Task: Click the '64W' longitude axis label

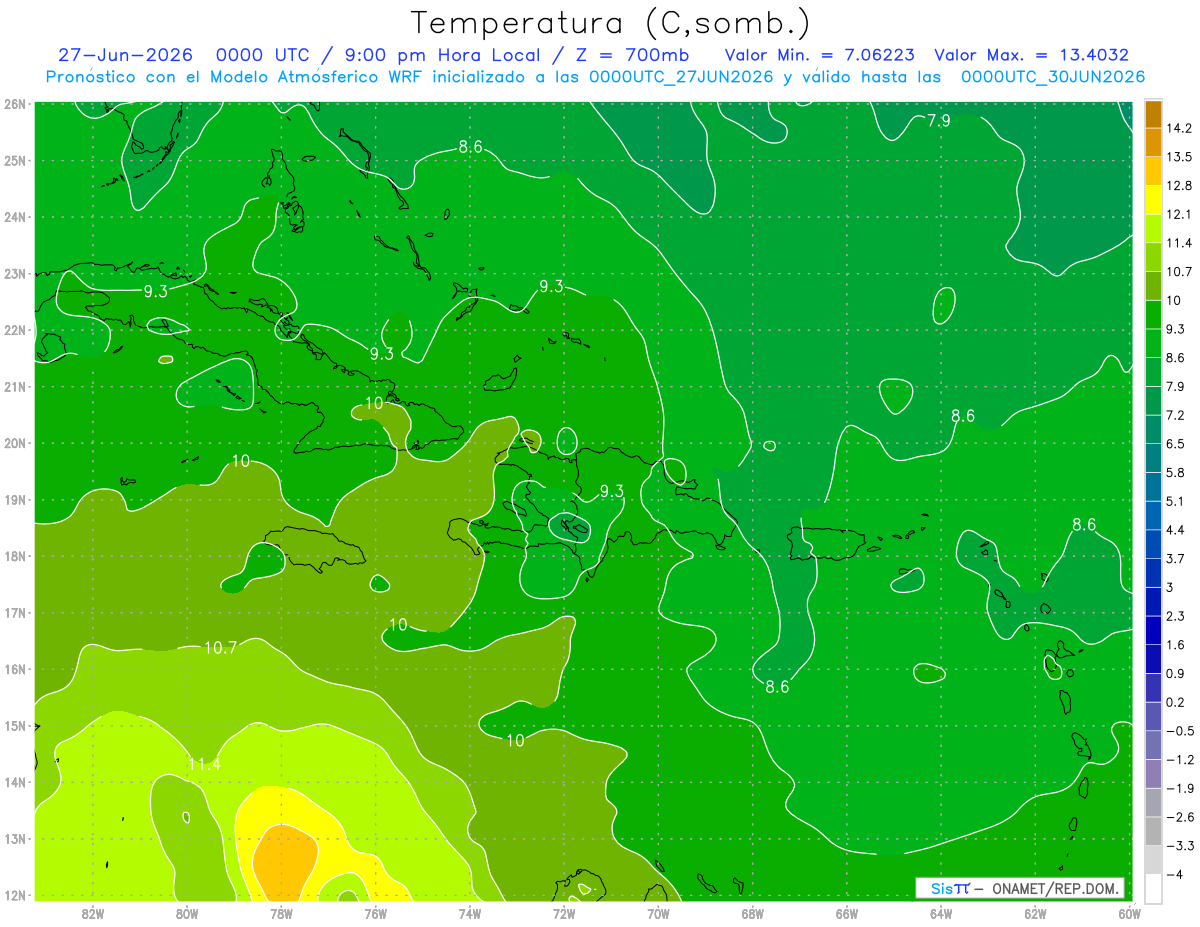Action: tap(940, 913)
